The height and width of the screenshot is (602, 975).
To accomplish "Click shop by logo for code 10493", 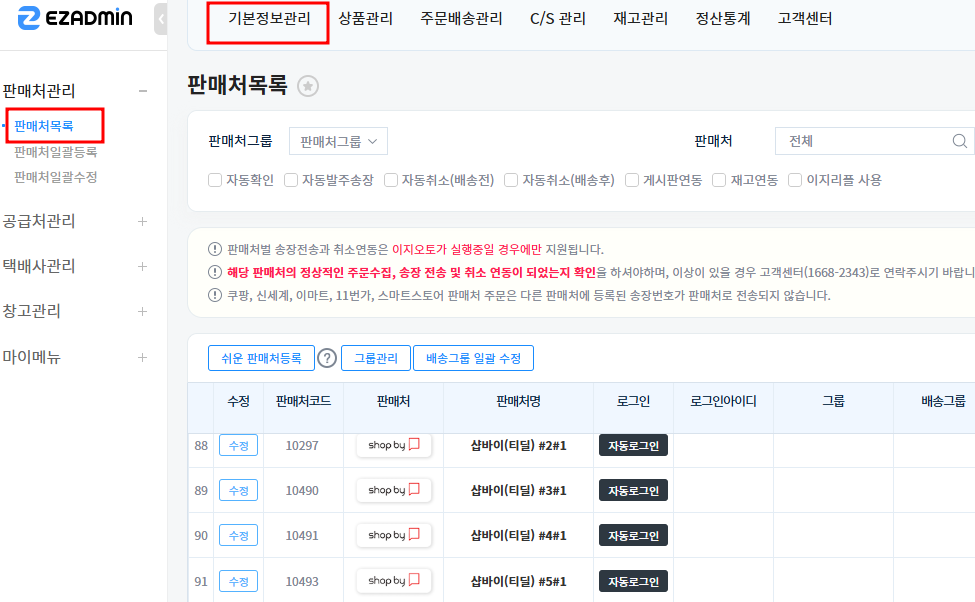I will 394,580.
